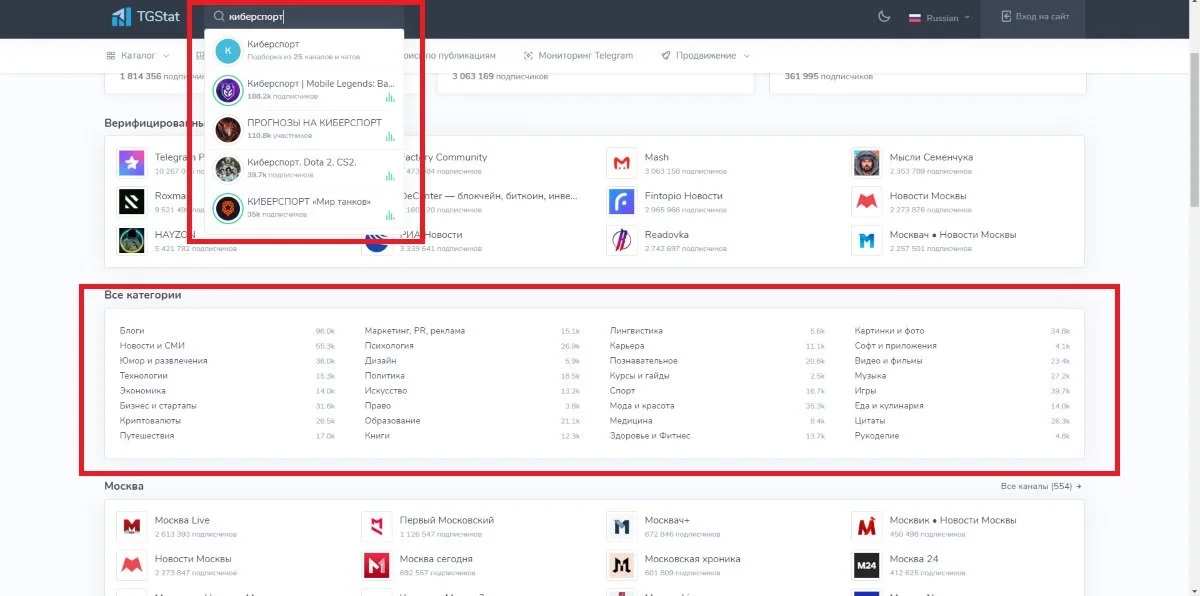
Task: Click stats icon for Mobile Legends result
Action: pyautogui.click(x=390, y=97)
